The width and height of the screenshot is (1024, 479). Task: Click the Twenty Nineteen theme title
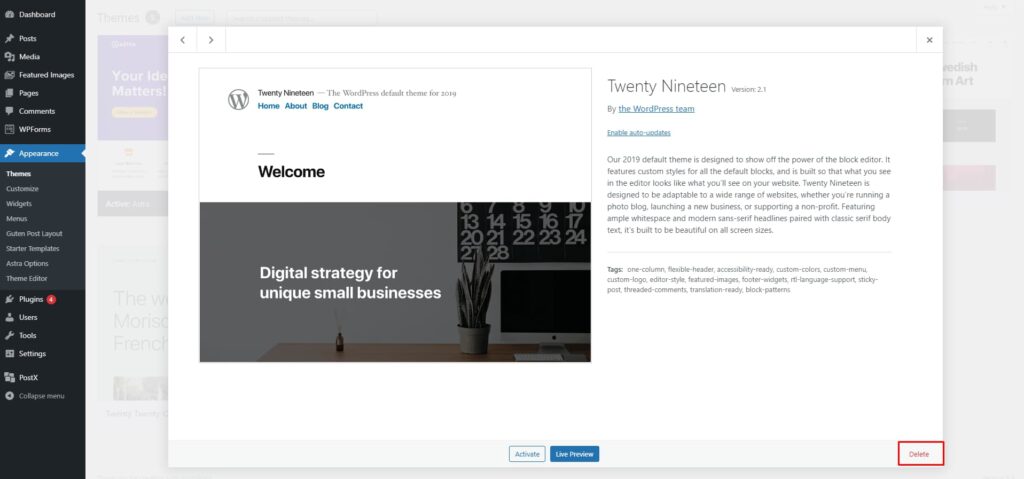666,86
